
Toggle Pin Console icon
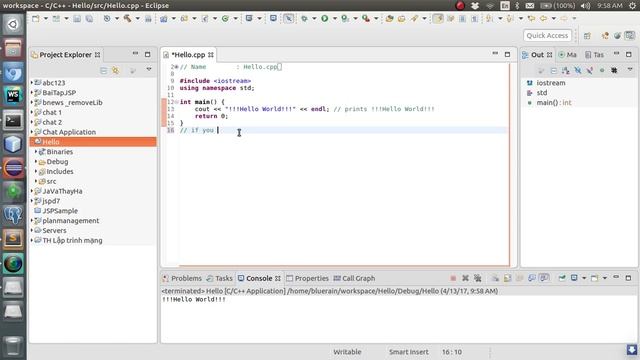click(x=562, y=278)
